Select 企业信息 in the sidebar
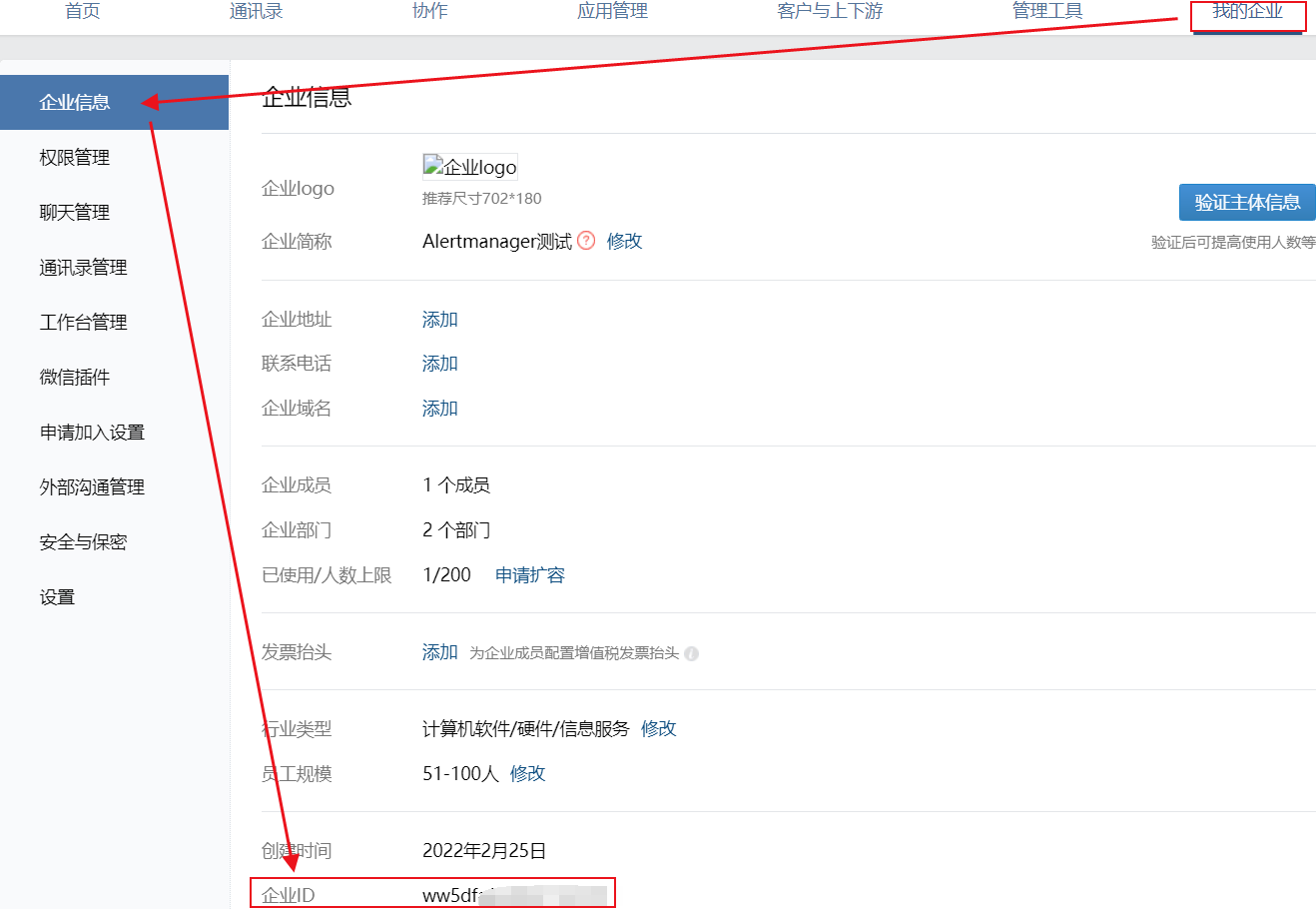Viewport: 1316px width, 909px height. tap(114, 102)
